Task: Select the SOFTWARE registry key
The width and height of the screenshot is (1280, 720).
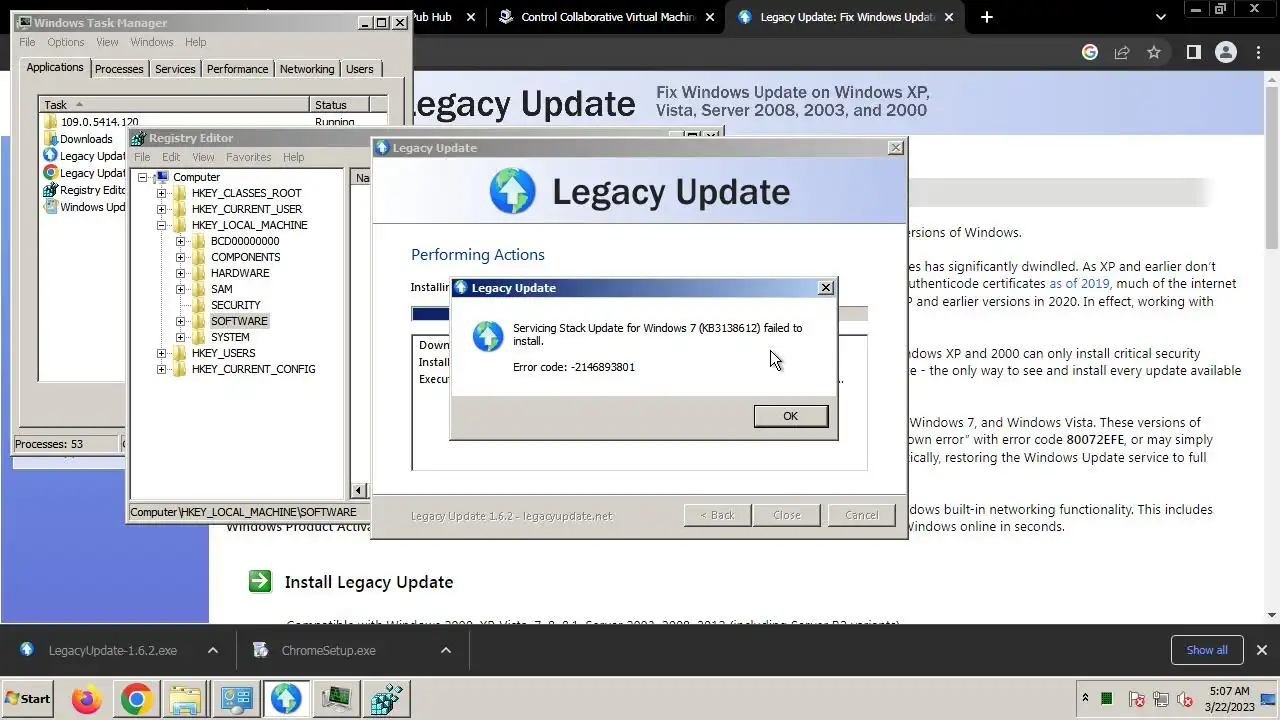Action: click(239, 321)
